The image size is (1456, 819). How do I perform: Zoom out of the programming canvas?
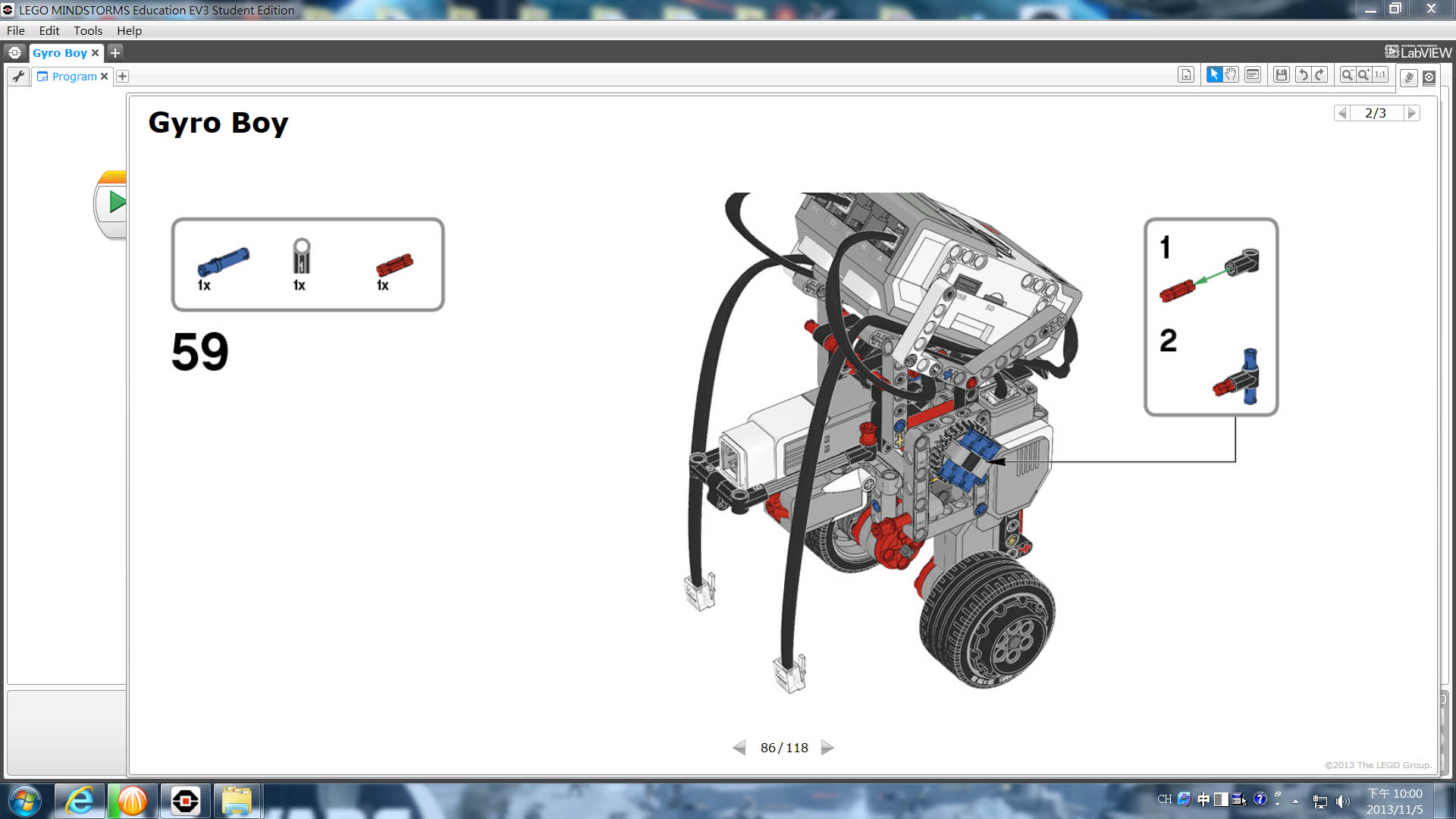(x=1348, y=74)
